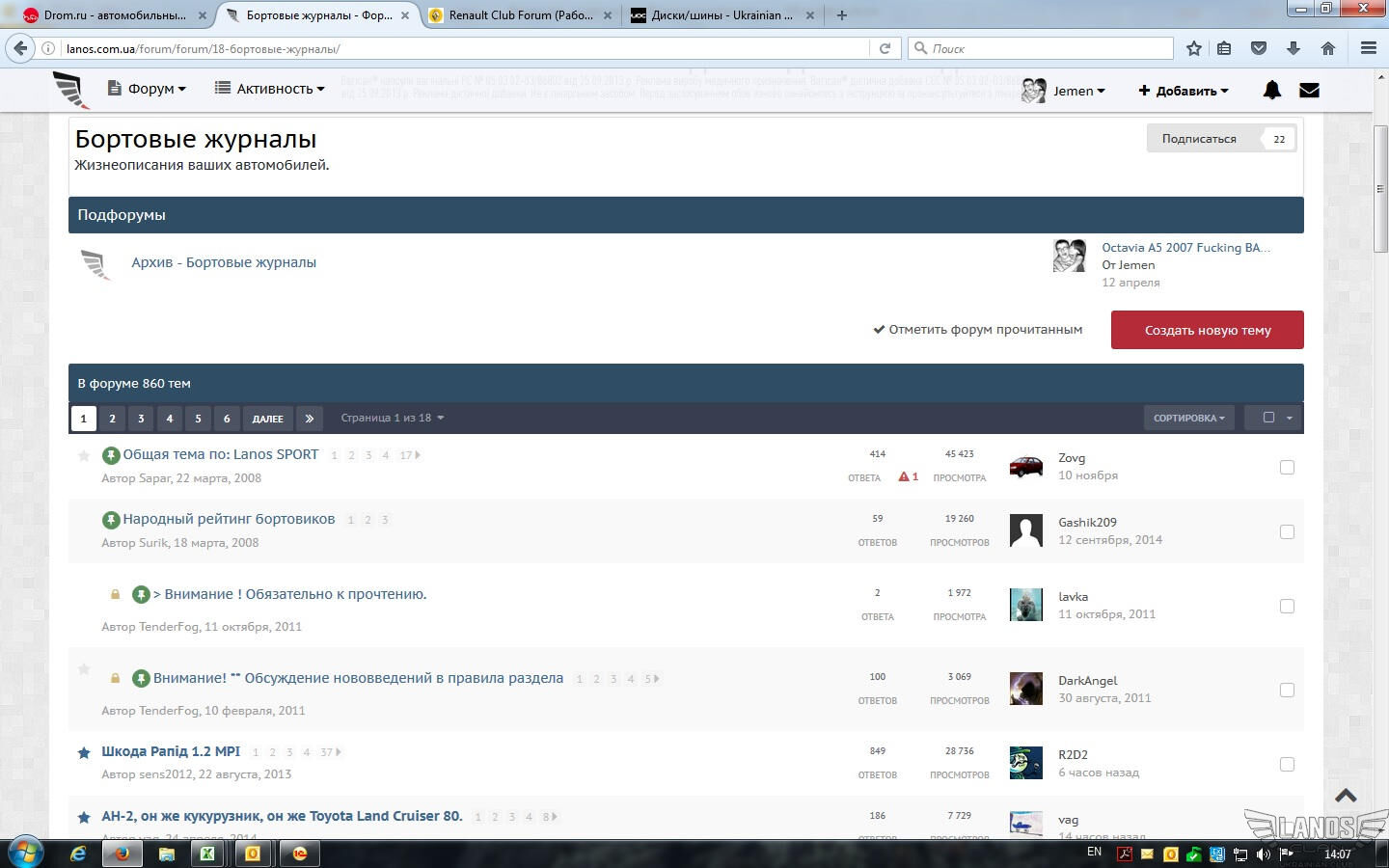Bookmark this page with the star icon
Viewport: 1389px width, 868px height.
click(x=1194, y=48)
